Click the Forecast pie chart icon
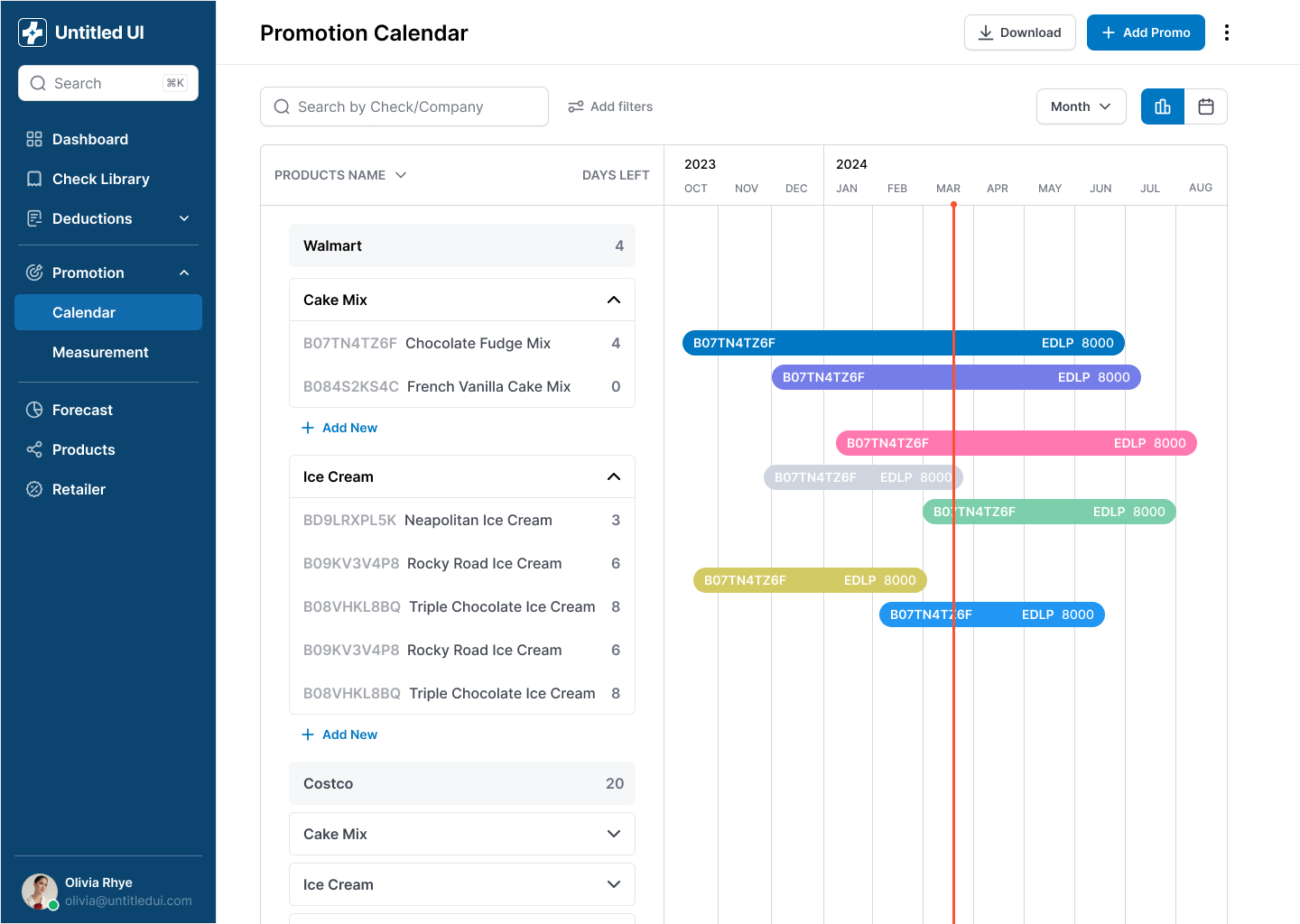Image resolution: width=1300 pixels, height=924 pixels. tap(34, 410)
